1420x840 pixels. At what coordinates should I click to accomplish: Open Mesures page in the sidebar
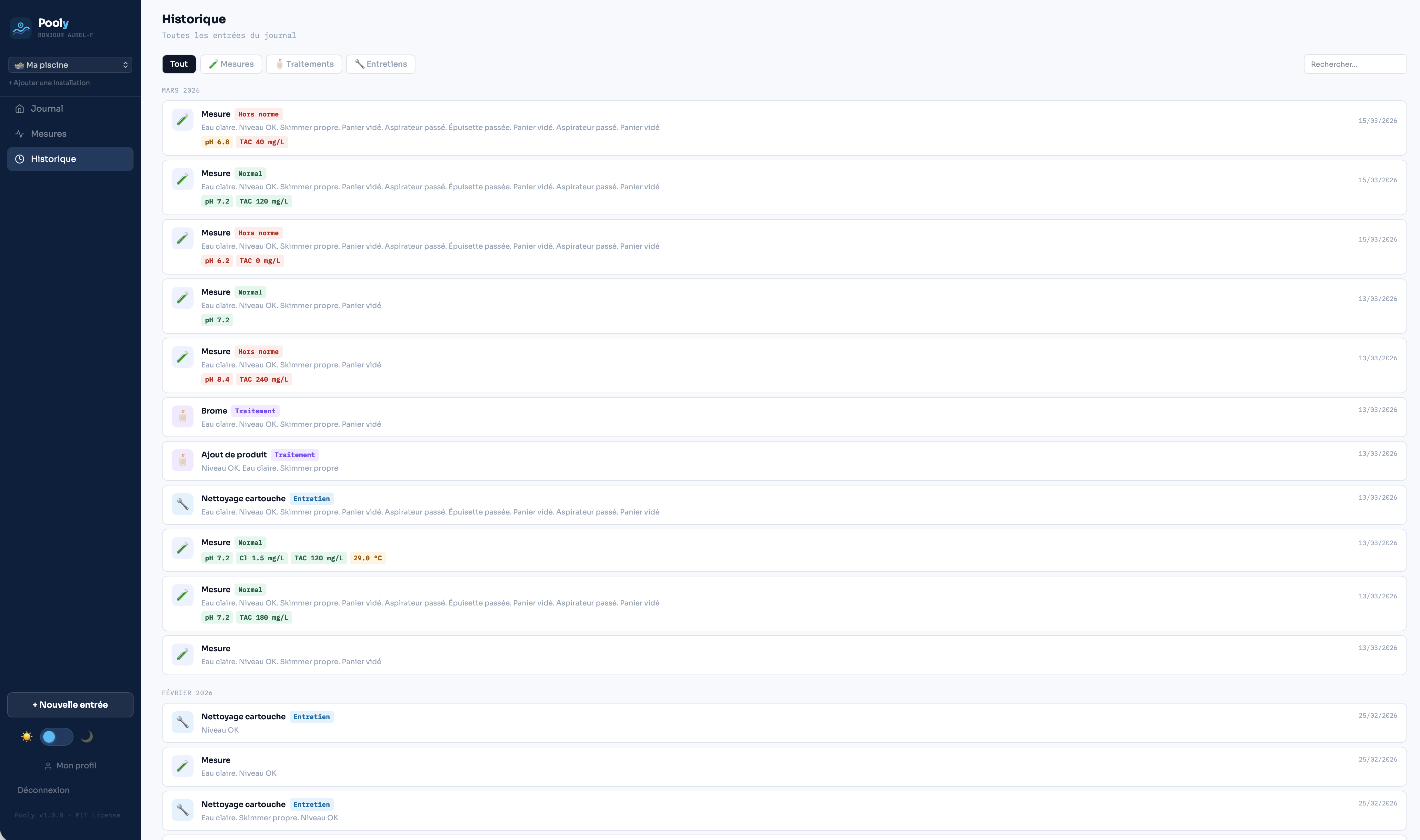tap(49, 134)
